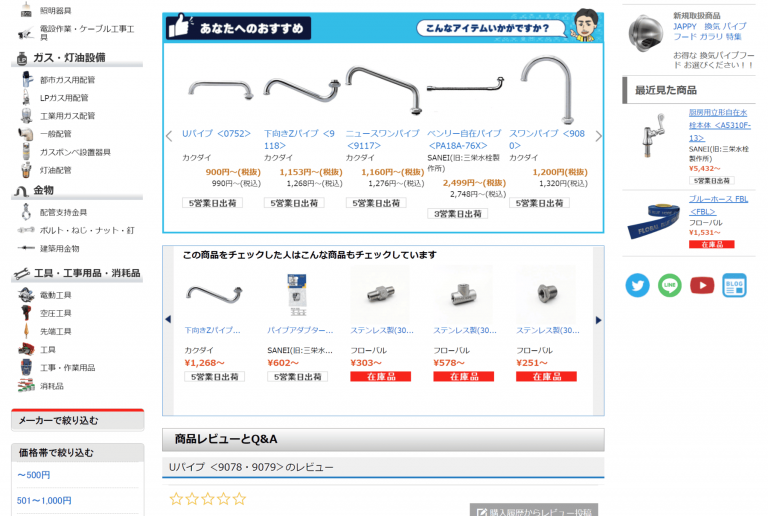This screenshot has width=768, height=516.
Task: Click the 一般配管 pipe elbow icon
Action: coord(26,134)
